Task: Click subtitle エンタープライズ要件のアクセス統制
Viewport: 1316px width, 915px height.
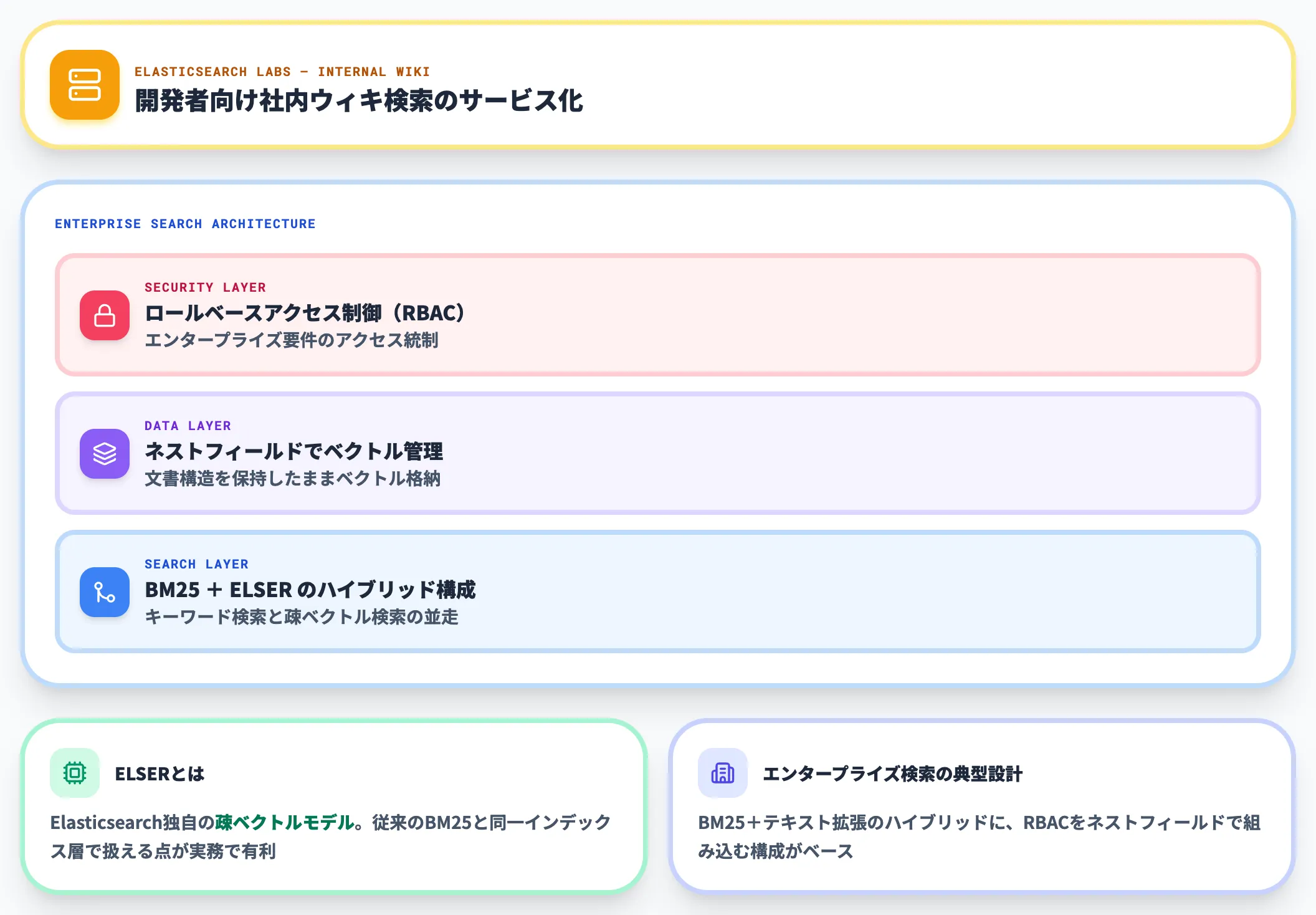Action: pos(292,340)
